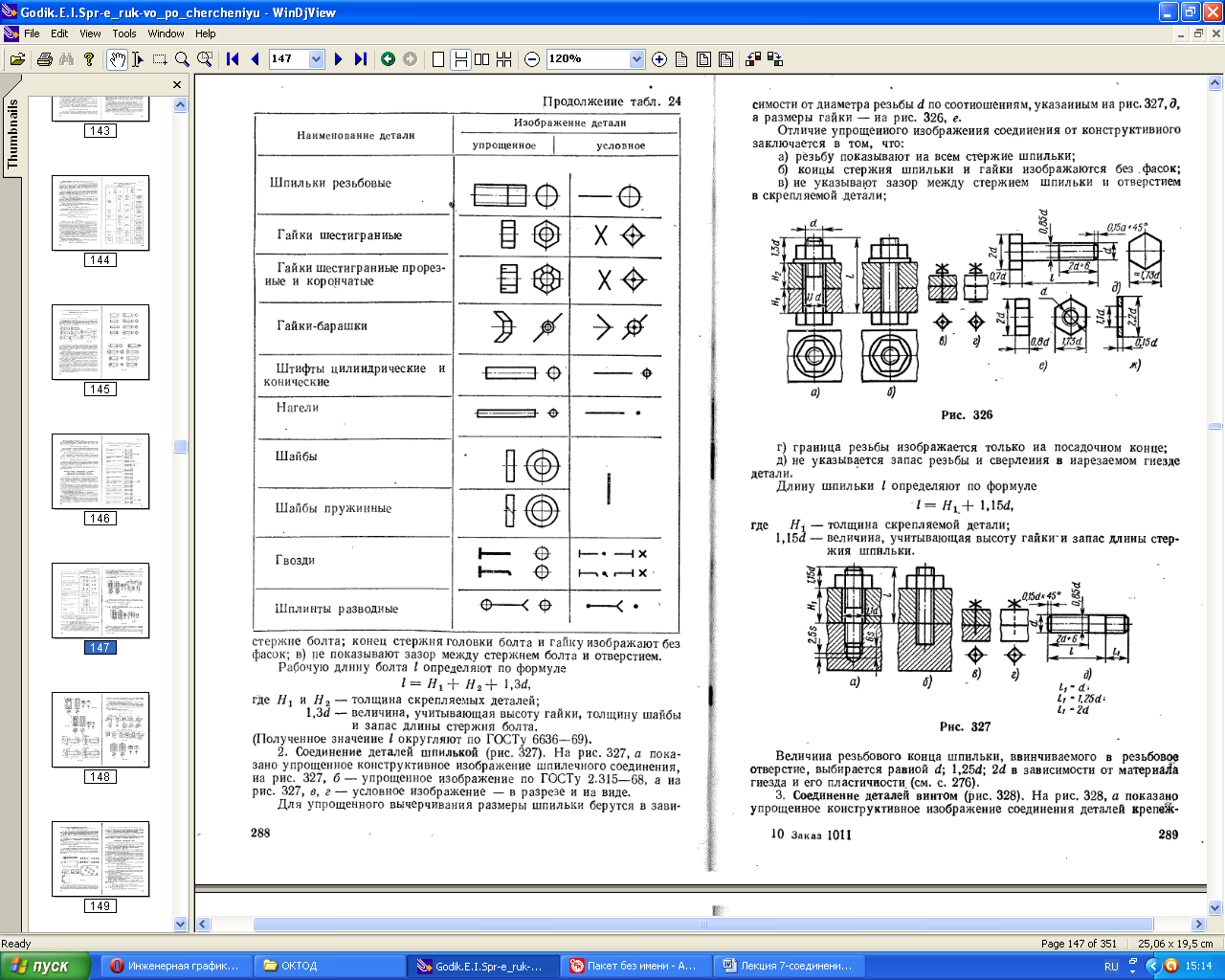Click the Thumbnails side tab
Viewport: 1225px width, 980px height.
point(12,134)
